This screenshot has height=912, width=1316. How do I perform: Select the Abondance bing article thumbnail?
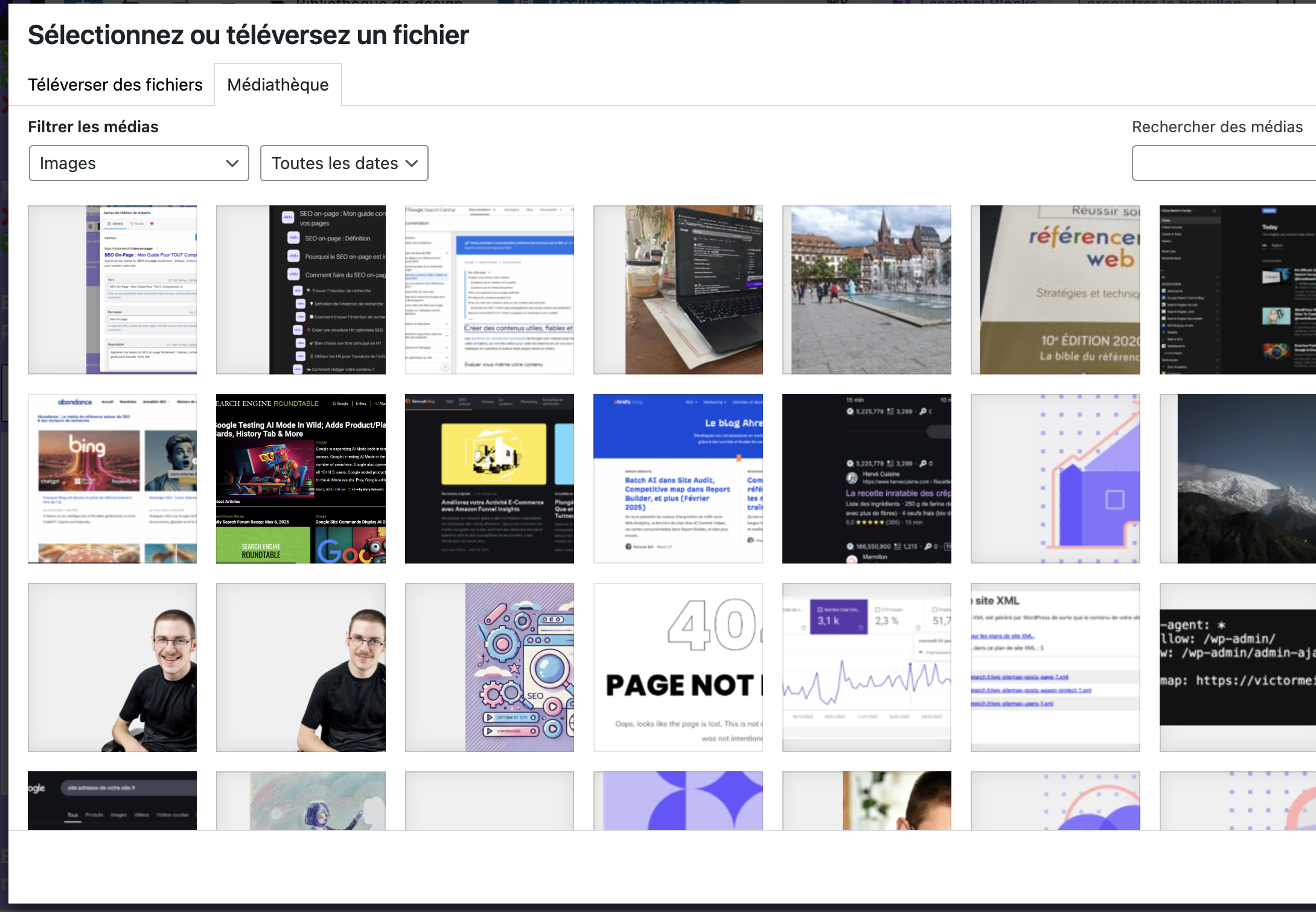112,479
